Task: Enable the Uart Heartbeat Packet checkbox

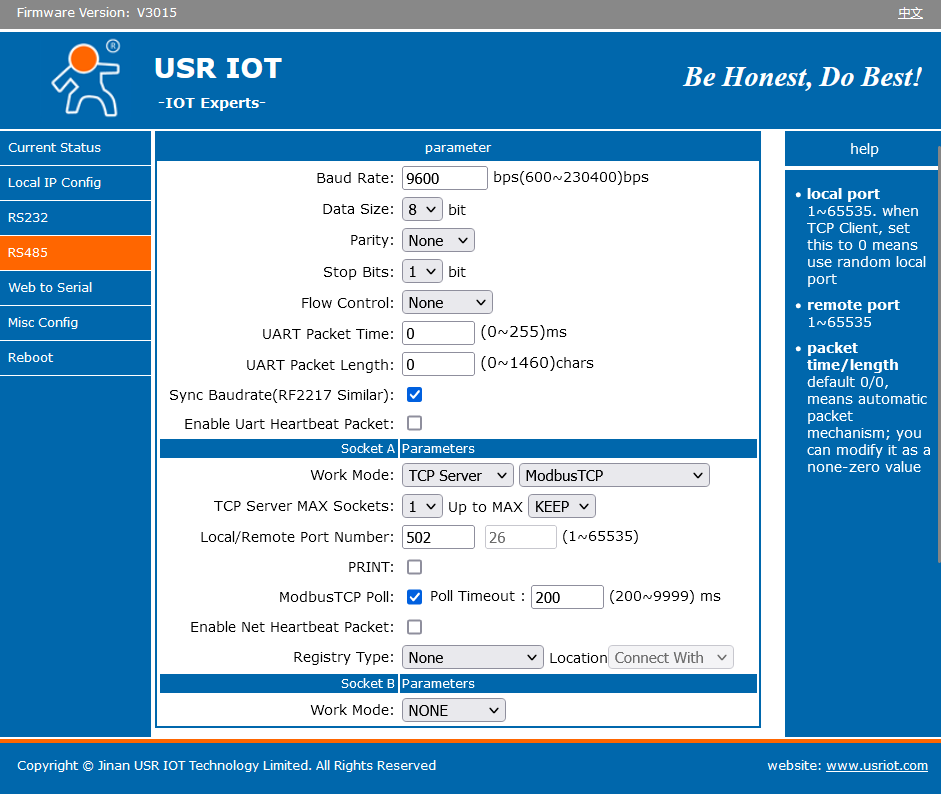Action: point(414,424)
